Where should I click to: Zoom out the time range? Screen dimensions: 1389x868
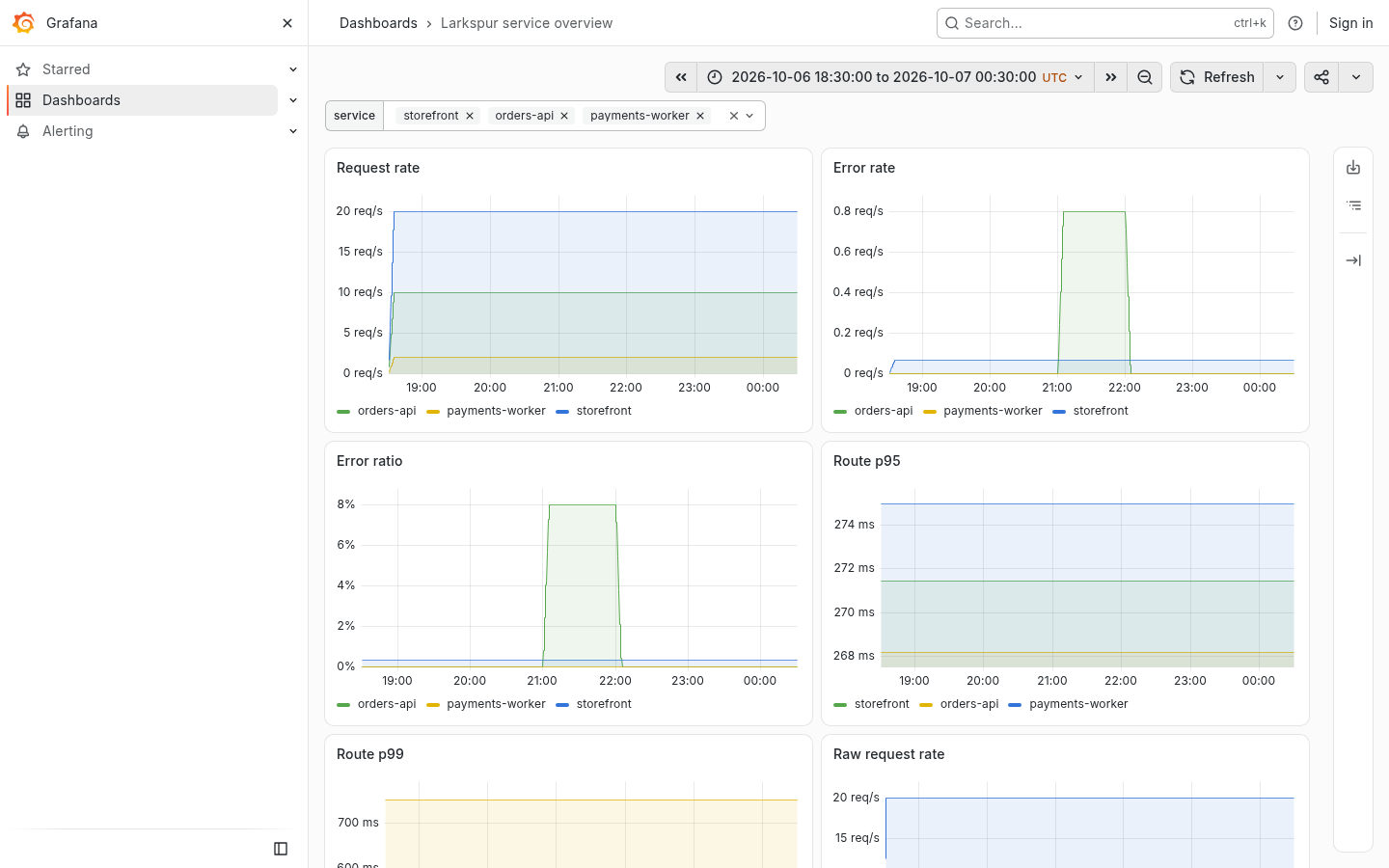1145,77
